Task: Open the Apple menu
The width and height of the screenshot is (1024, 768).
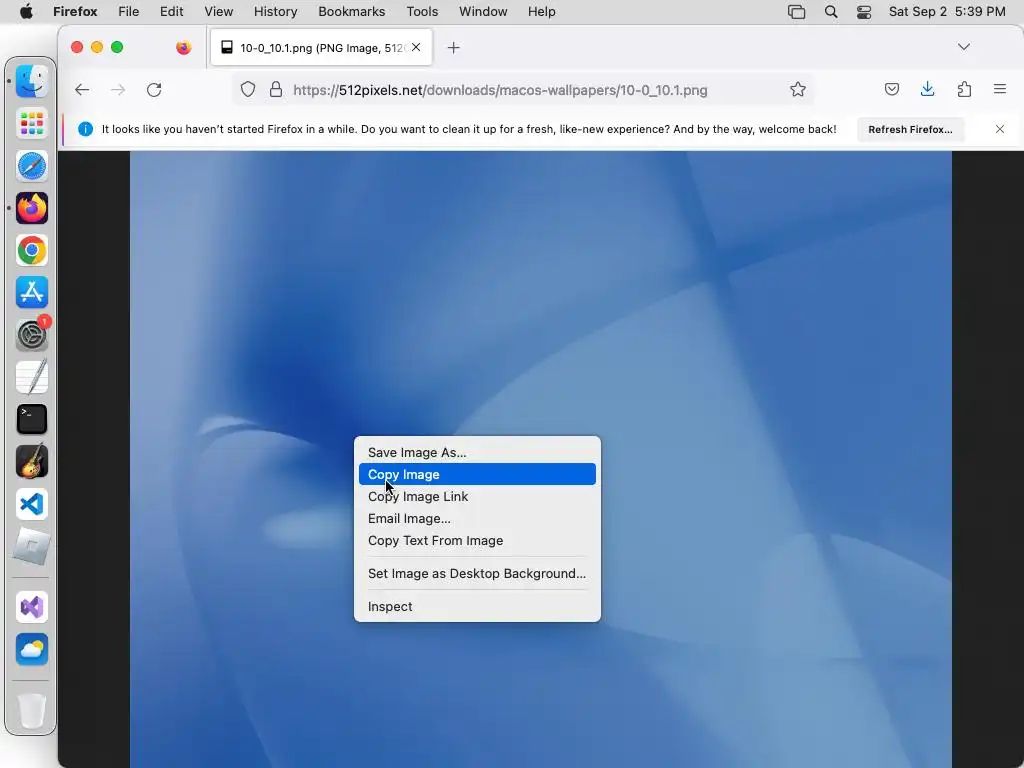Action: tap(27, 12)
